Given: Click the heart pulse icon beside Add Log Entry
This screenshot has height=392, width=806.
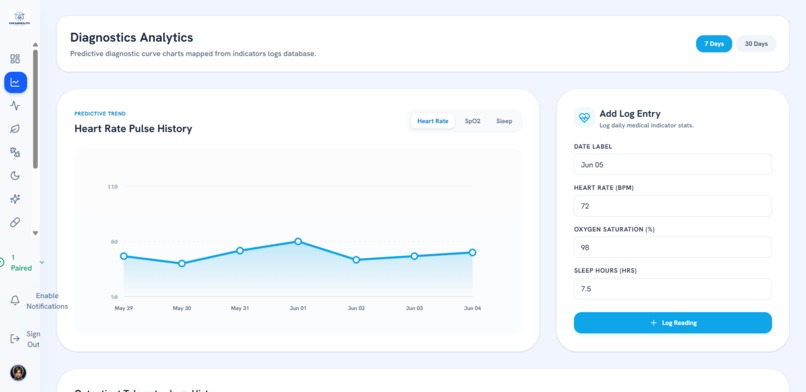Looking at the screenshot, I should click(x=584, y=118).
